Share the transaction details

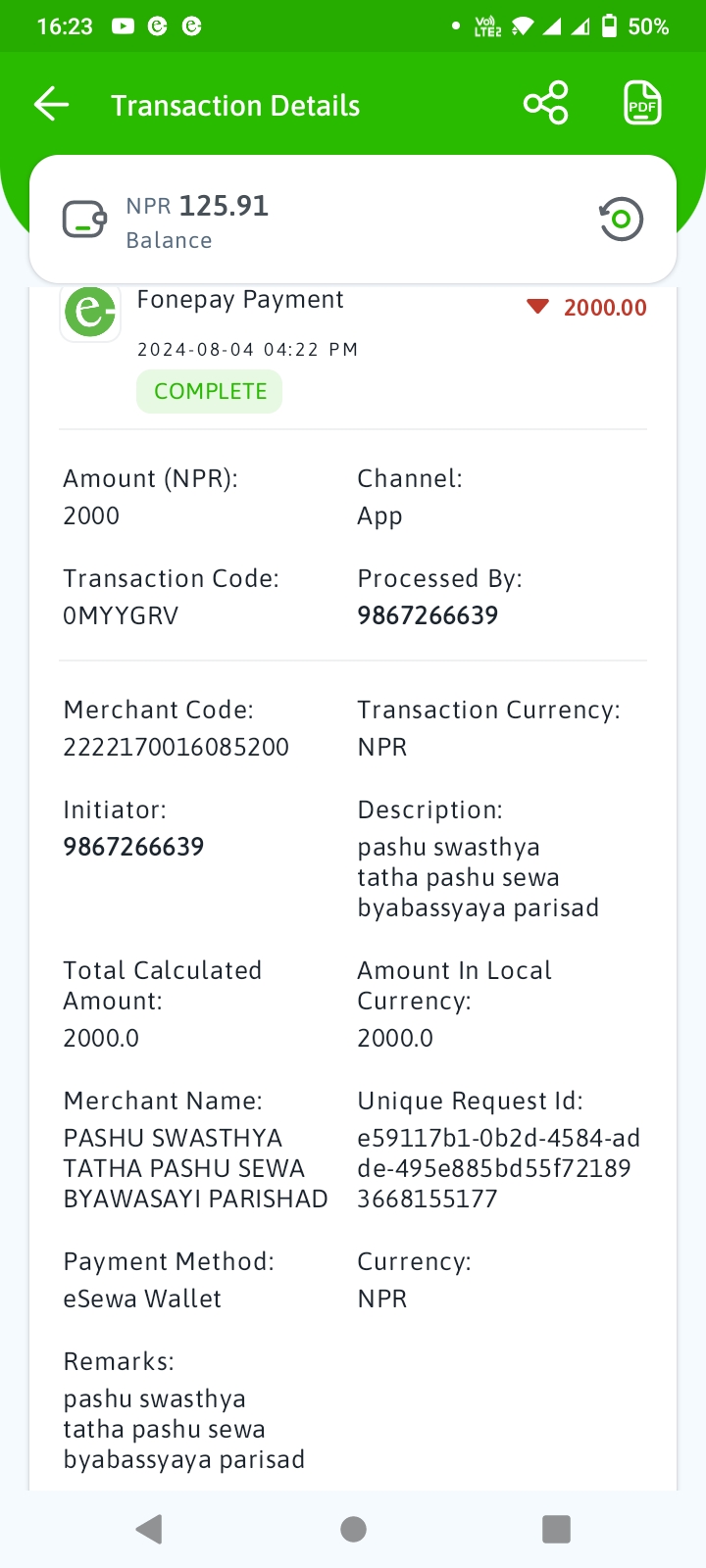[546, 103]
